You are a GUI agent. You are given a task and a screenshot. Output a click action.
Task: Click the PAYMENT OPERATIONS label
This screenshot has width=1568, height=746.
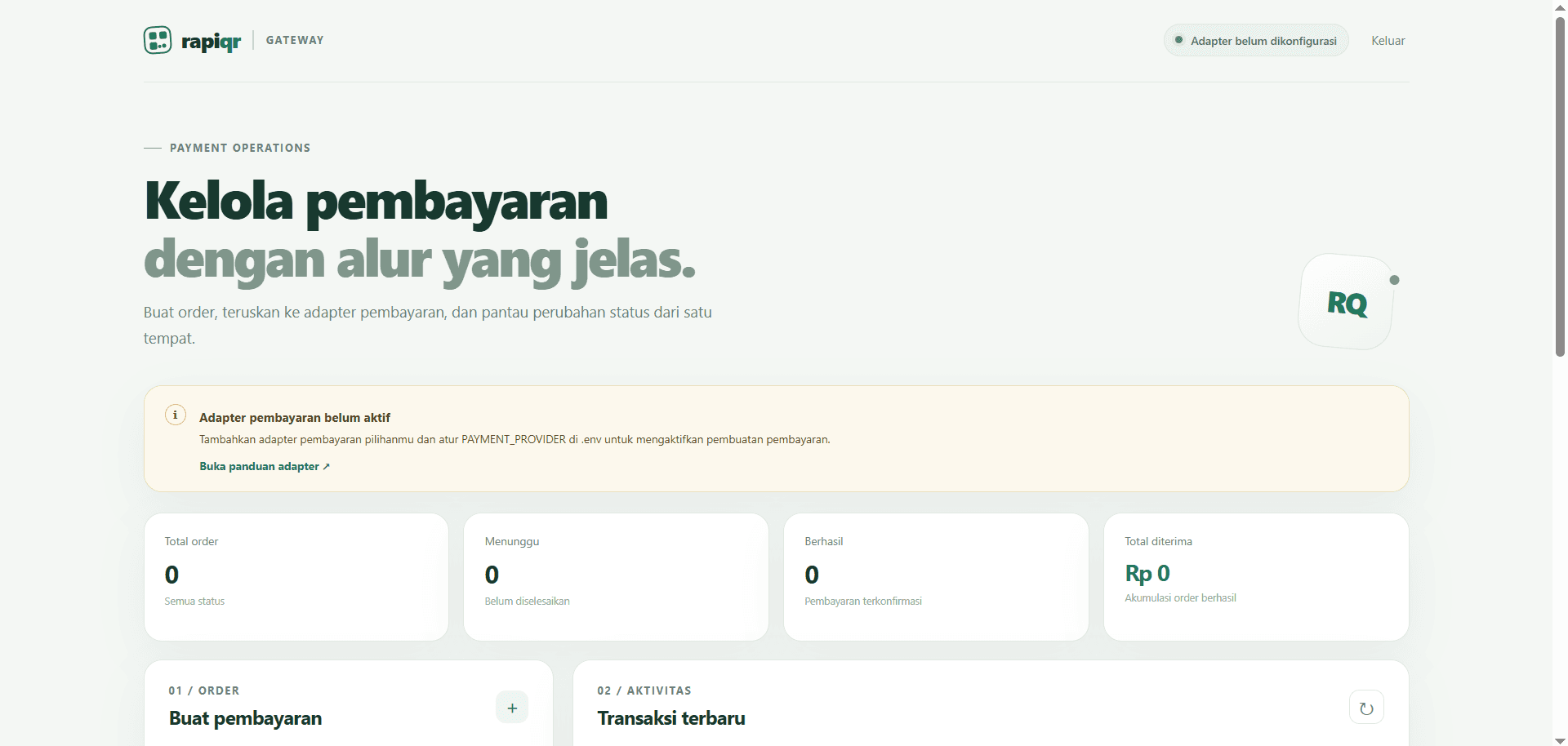pyautogui.click(x=240, y=148)
